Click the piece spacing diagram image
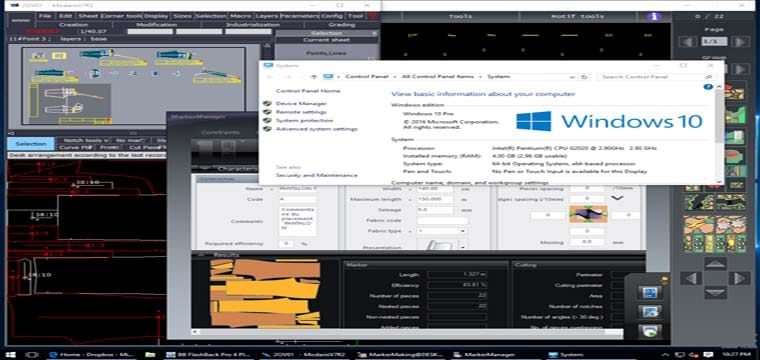The height and width of the screenshot is (360, 760). (x=587, y=214)
